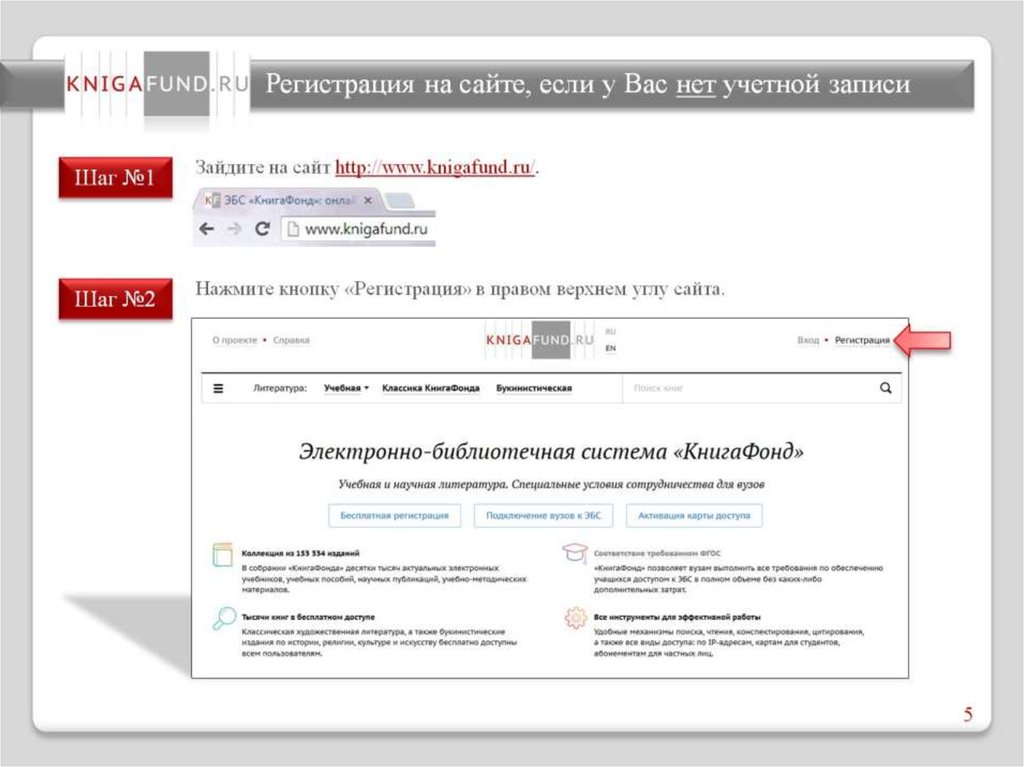Click the magnifying glass free books icon
Image resolution: width=1024 pixels, height=767 pixels.
pyautogui.click(x=224, y=619)
